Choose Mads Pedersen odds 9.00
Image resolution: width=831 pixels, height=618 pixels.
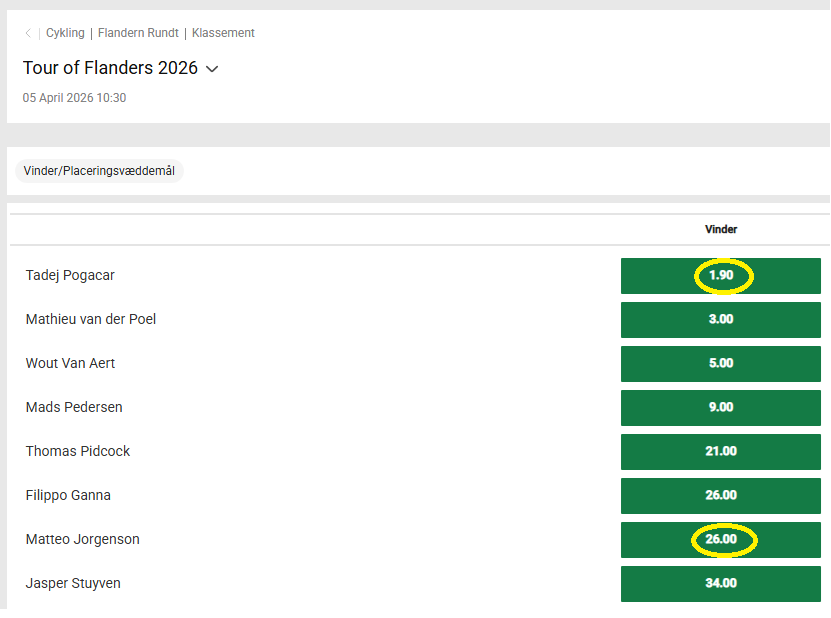tap(721, 408)
